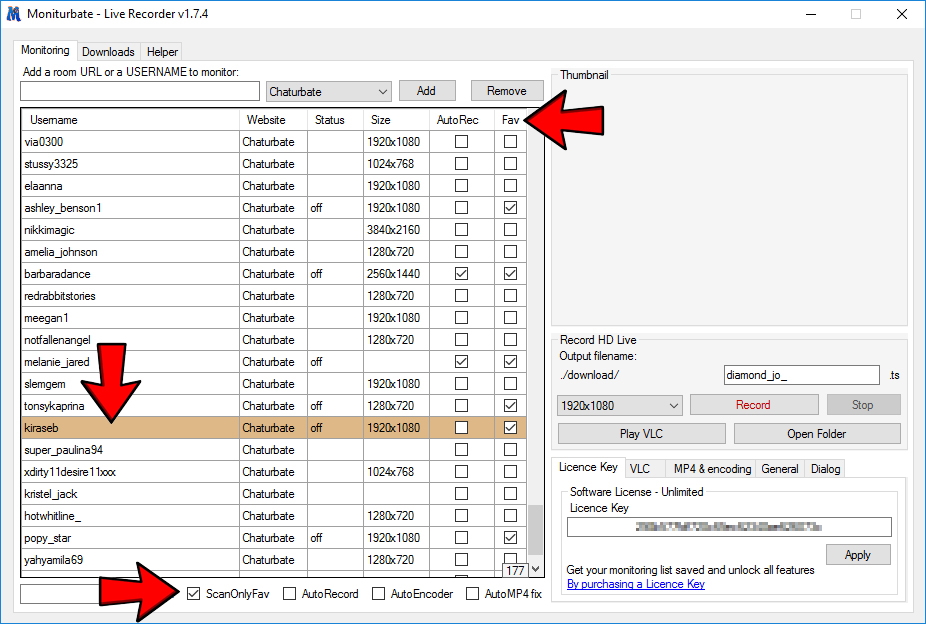This screenshot has height=624, width=926.
Task: Click the scroll-down arrow of the user list
Action: click(535, 569)
